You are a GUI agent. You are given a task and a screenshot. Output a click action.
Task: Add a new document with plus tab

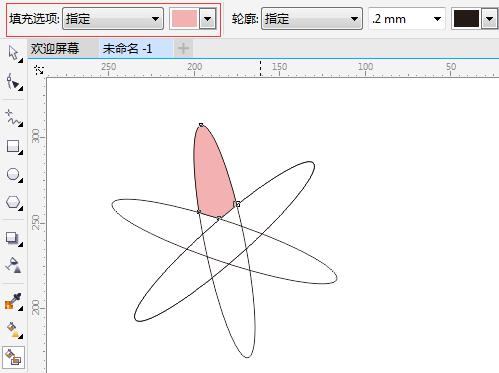pos(183,49)
